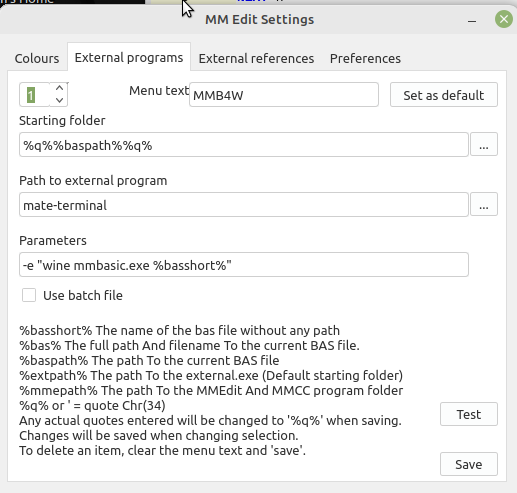Click the Save button

[x=469, y=464]
